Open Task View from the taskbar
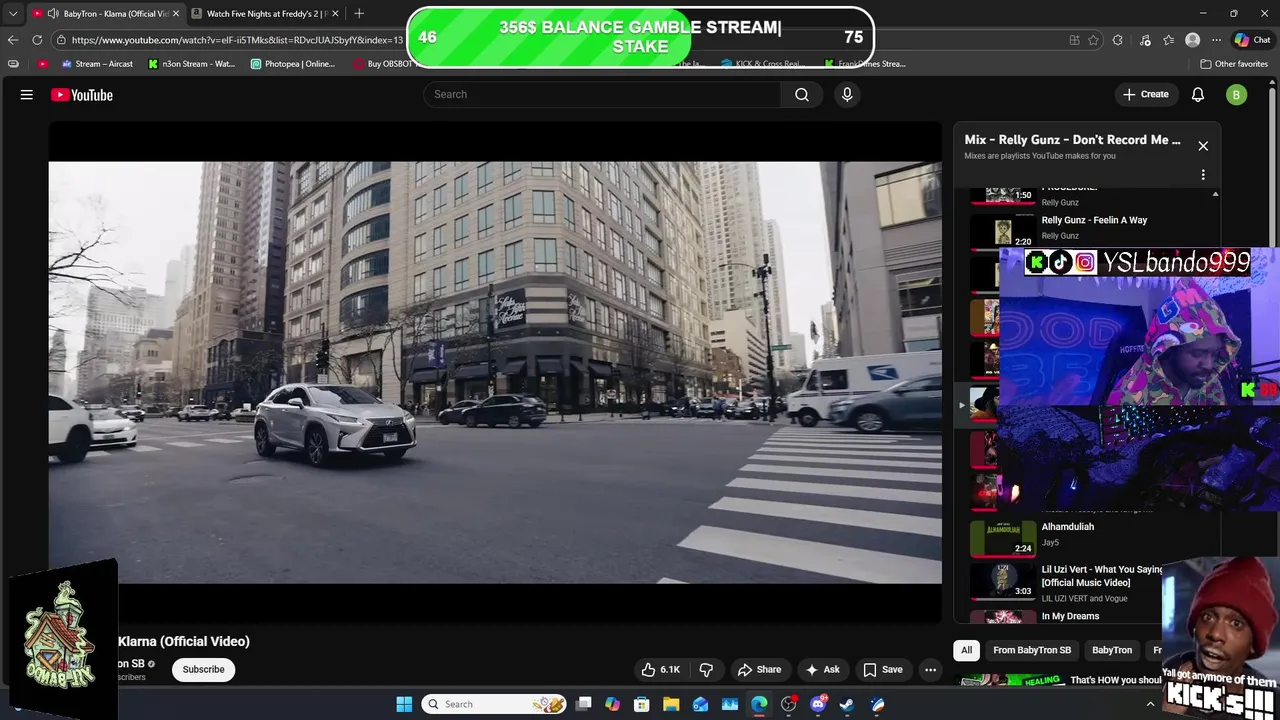Viewport: 1280px width, 720px height. coord(584,704)
